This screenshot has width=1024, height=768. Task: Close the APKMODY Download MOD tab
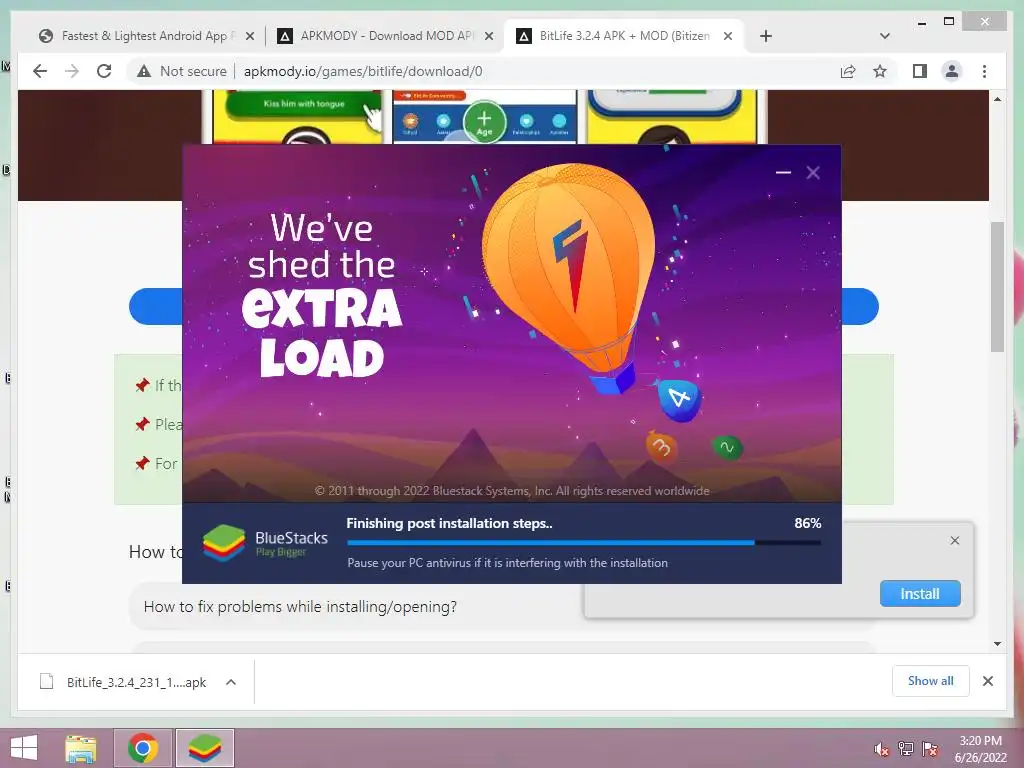coord(488,37)
